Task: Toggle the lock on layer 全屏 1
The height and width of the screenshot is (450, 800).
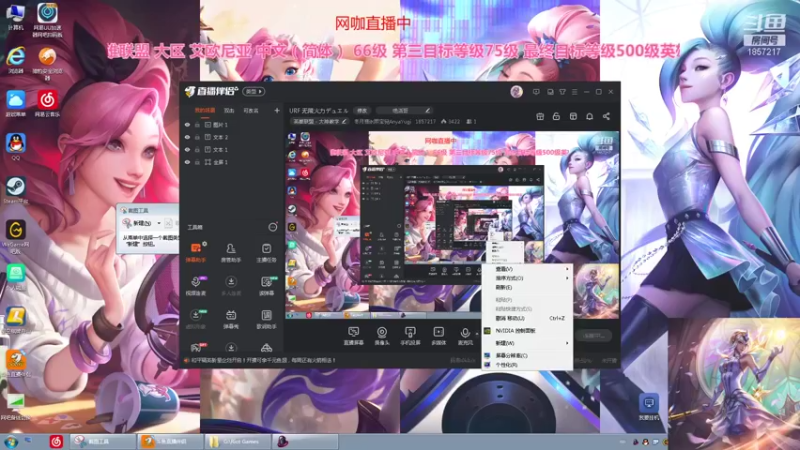Action: (x=197, y=162)
